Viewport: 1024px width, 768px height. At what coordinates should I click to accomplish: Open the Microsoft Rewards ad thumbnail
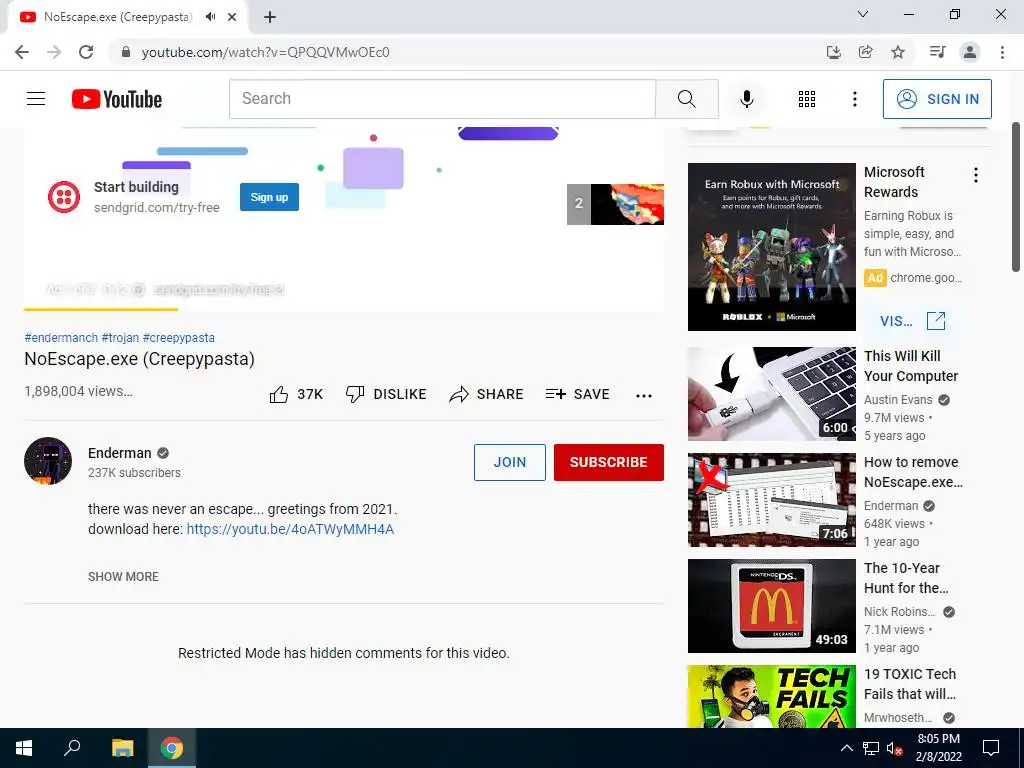(x=771, y=247)
